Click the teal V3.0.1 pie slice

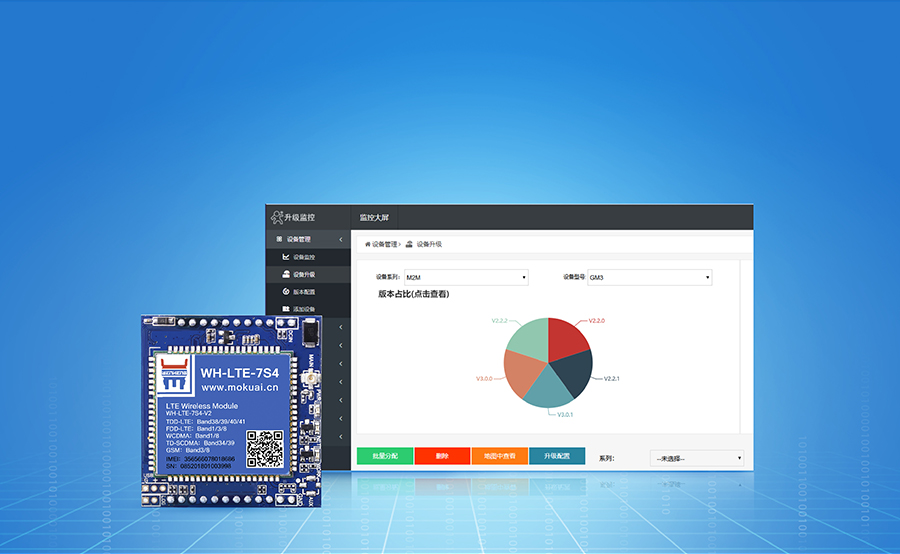549,387
